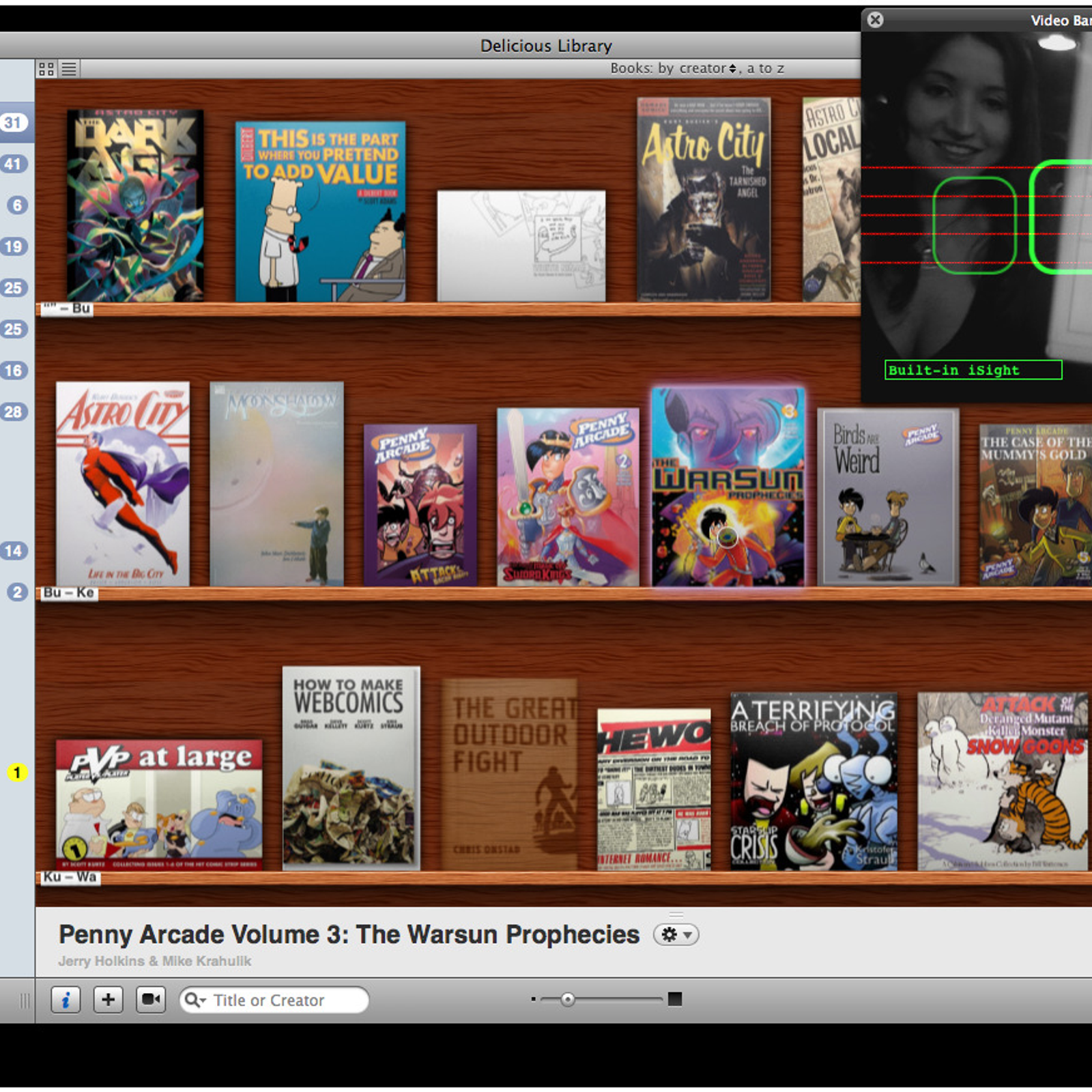Select the How to Make Webcomics book
This screenshot has height=1092, width=1092.
[351, 768]
